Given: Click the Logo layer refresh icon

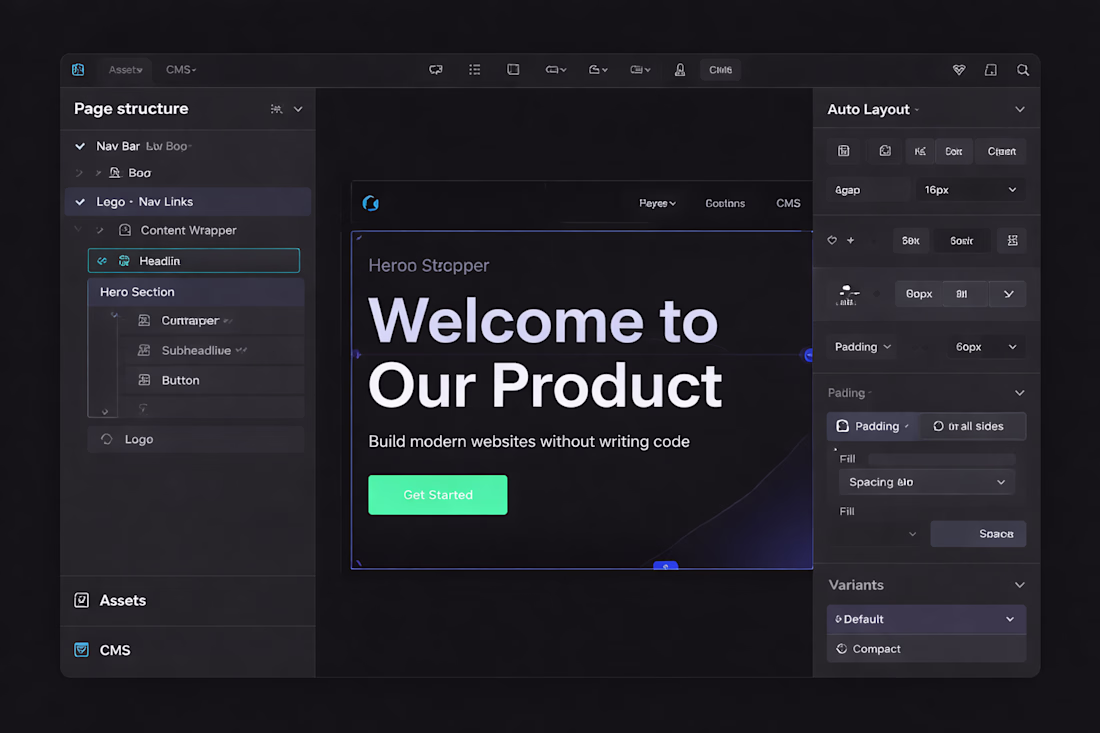Looking at the screenshot, I should coord(107,439).
